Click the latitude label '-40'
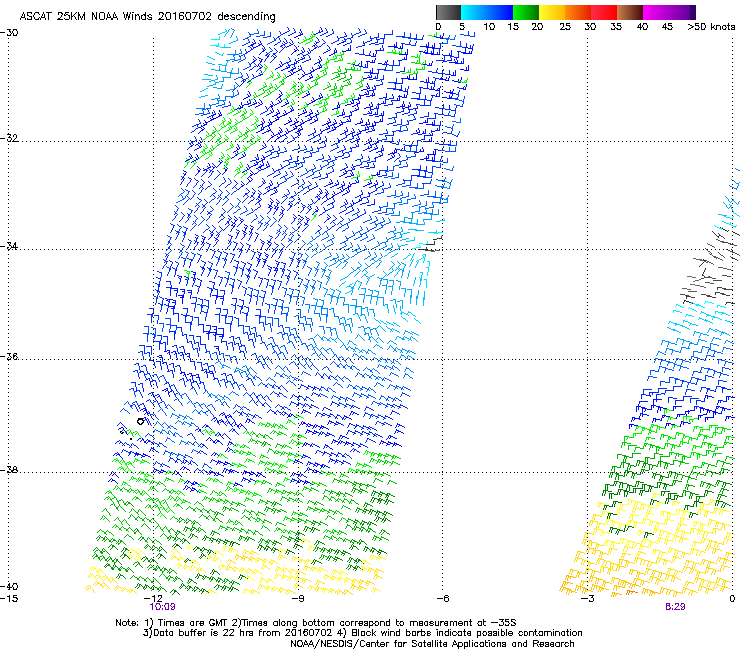Screen dimensions: 740x650 point(9,586)
